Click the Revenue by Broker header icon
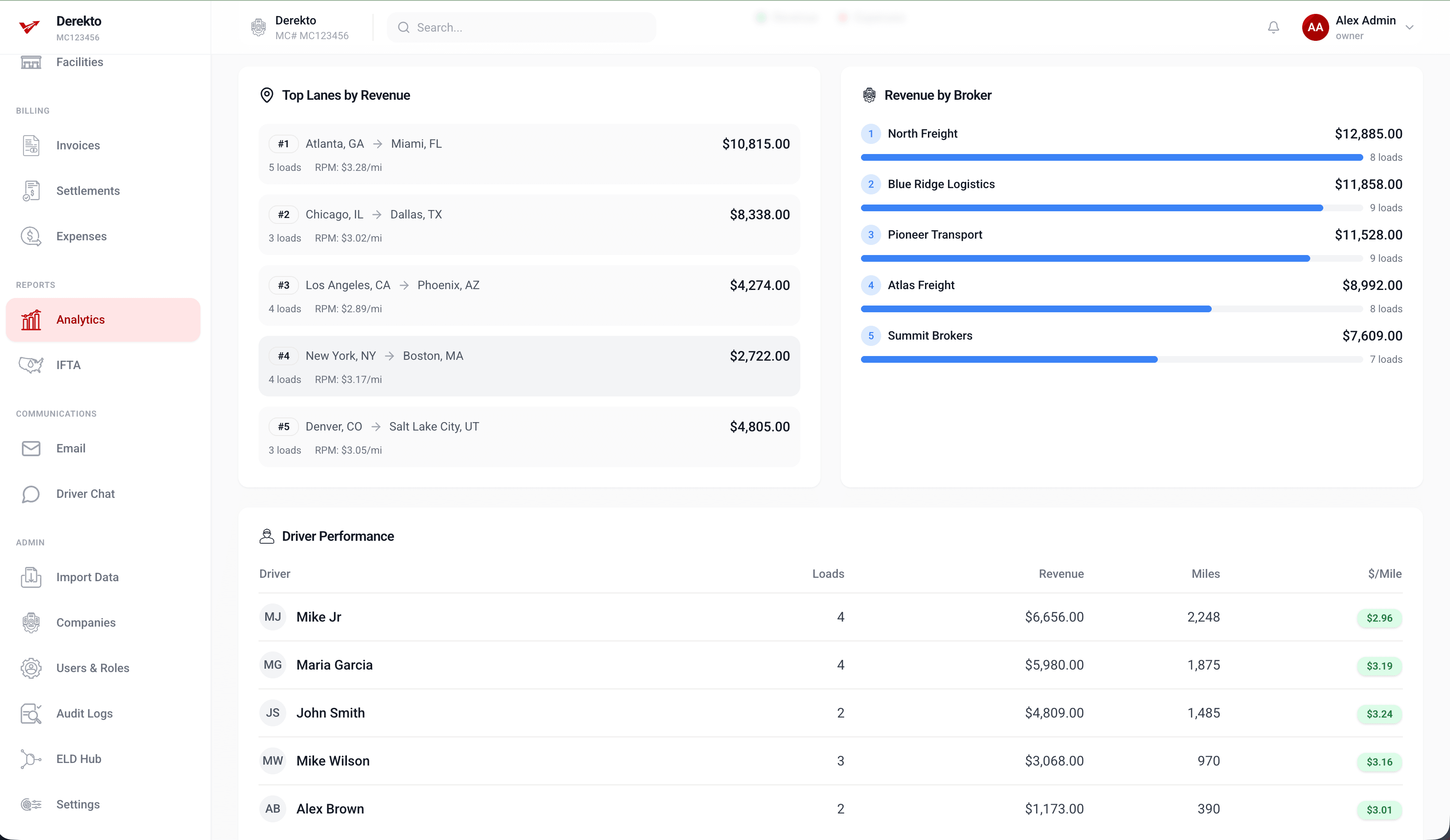Screen dimensions: 1450x840 [x=869, y=95]
